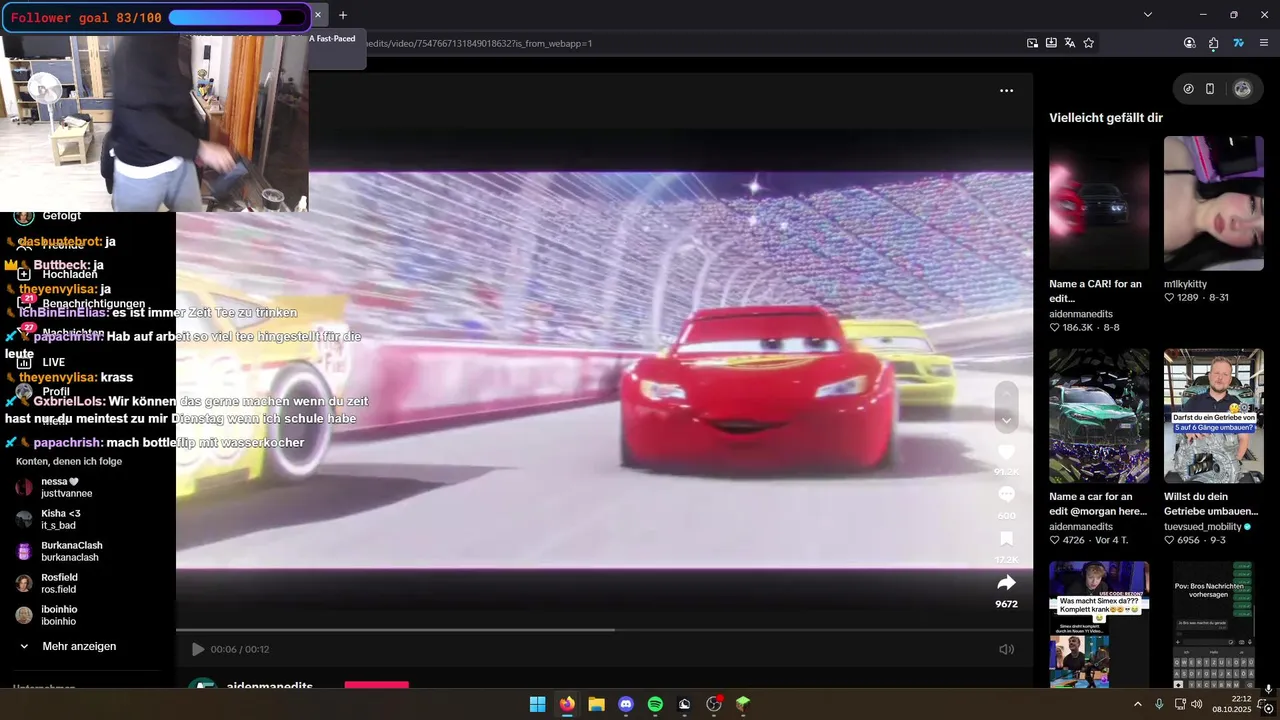
Task: Install the site as app icon
Action: (x=1051, y=43)
